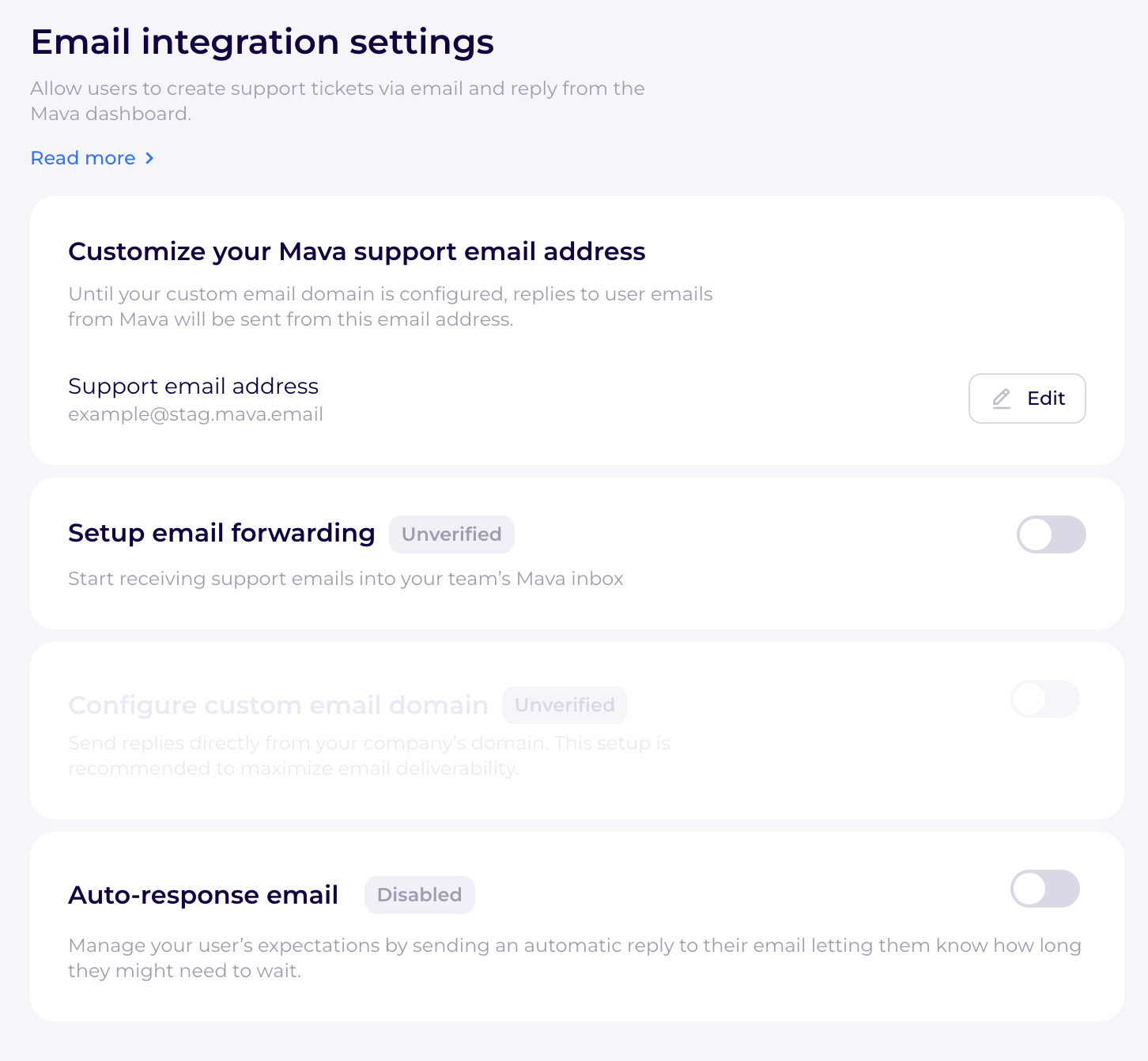Open the Read more link
This screenshot has height=1061, width=1148.
point(83,158)
